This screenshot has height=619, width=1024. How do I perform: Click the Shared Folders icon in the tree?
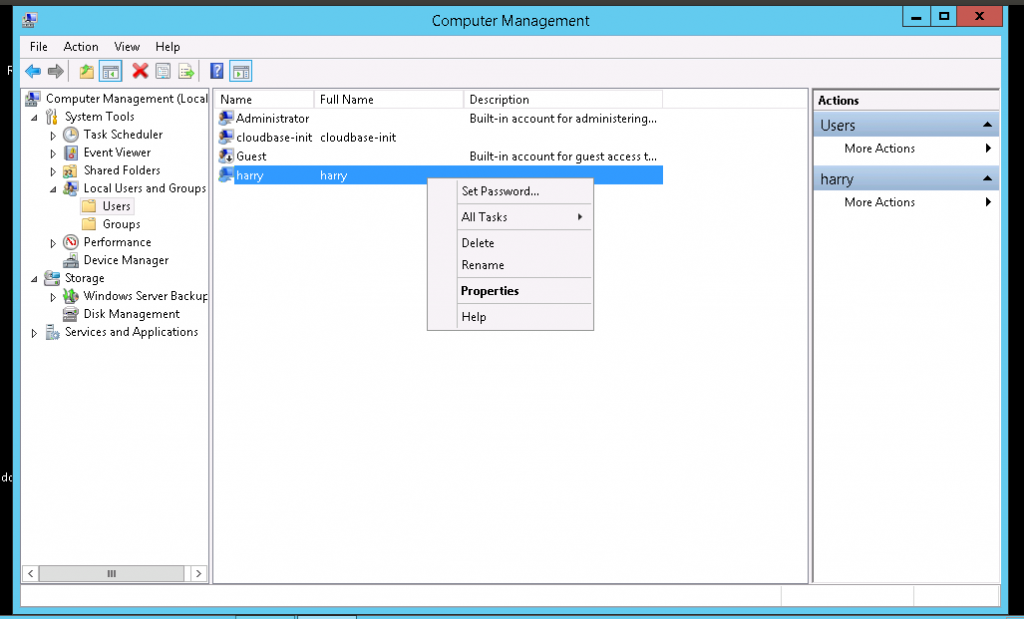[x=71, y=170]
